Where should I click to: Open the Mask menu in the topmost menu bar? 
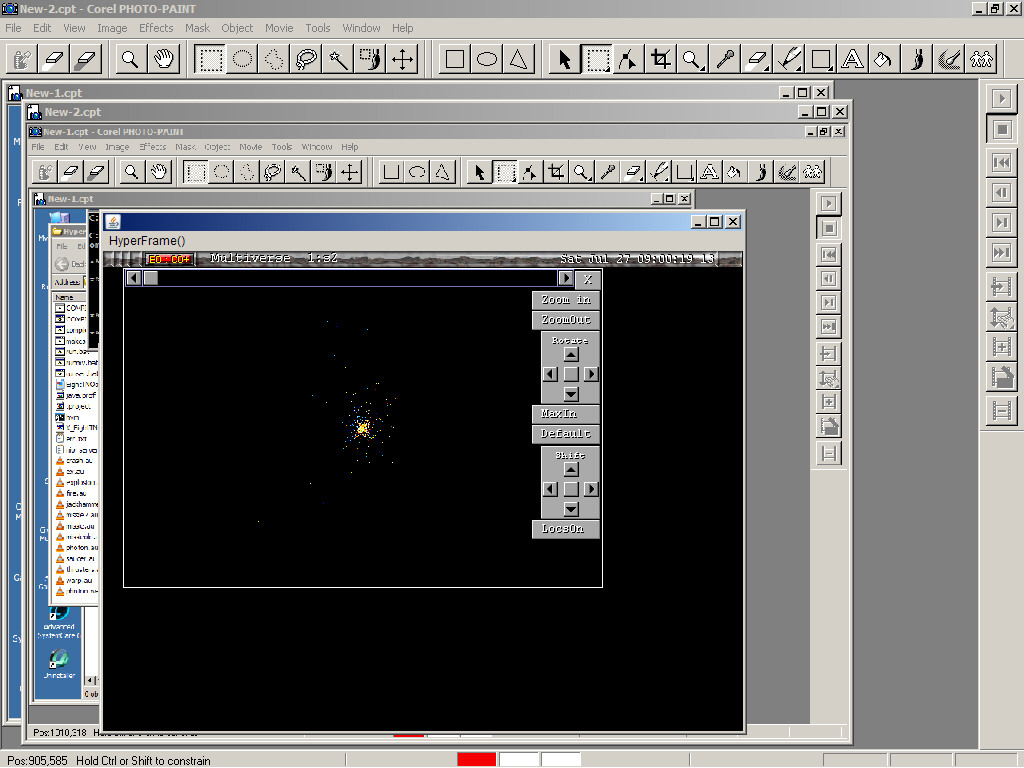pyautogui.click(x=197, y=28)
